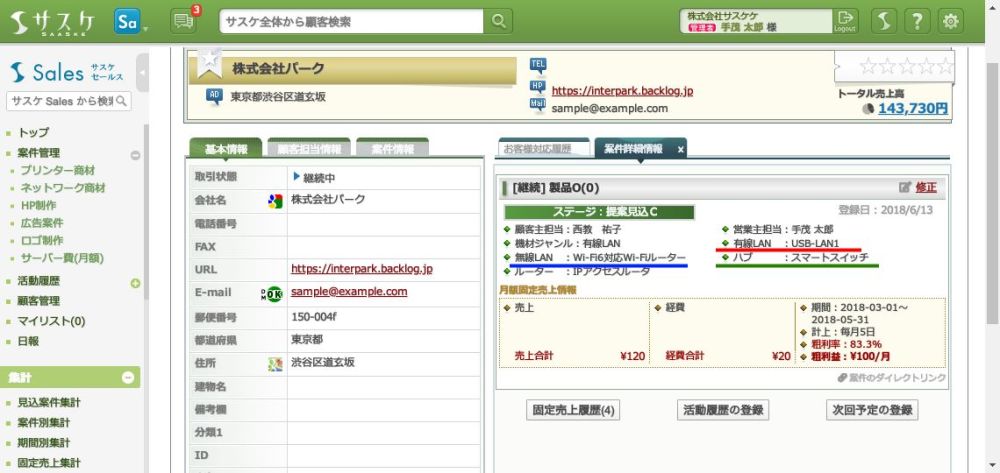Image resolution: width=1000 pixels, height=473 pixels.
Task: Set the customer star rating
Action: (905, 67)
